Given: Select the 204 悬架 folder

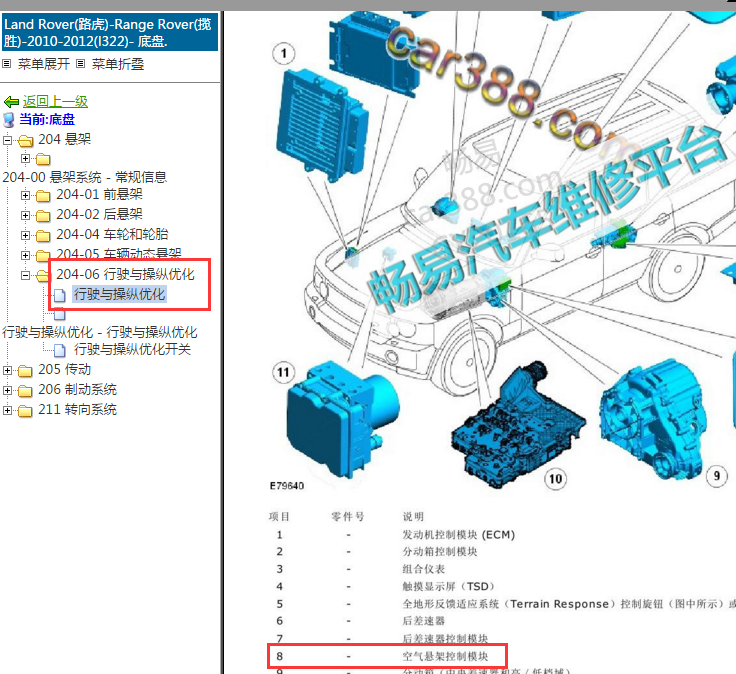Looking at the screenshot, I should click(64, 139).
